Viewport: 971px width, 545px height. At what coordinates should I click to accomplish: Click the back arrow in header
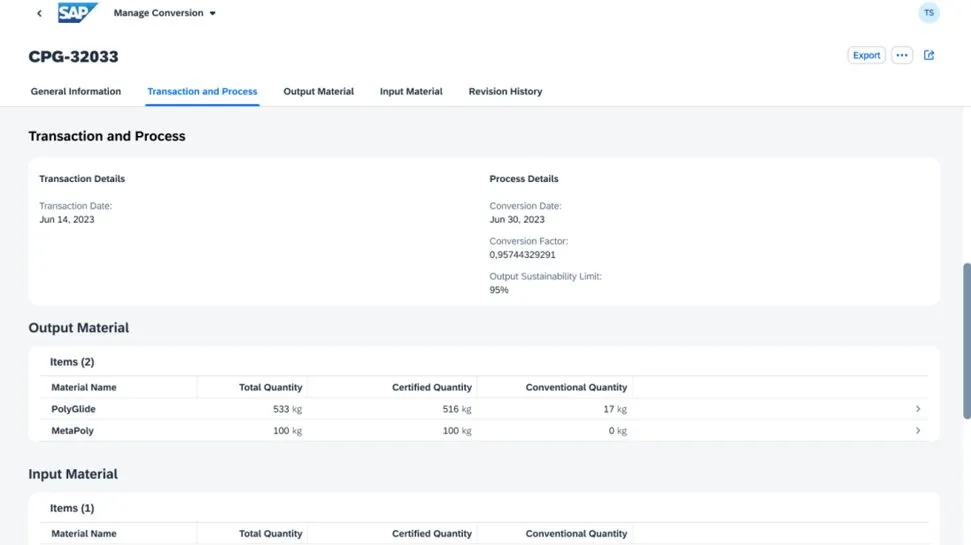click(39, 13)
